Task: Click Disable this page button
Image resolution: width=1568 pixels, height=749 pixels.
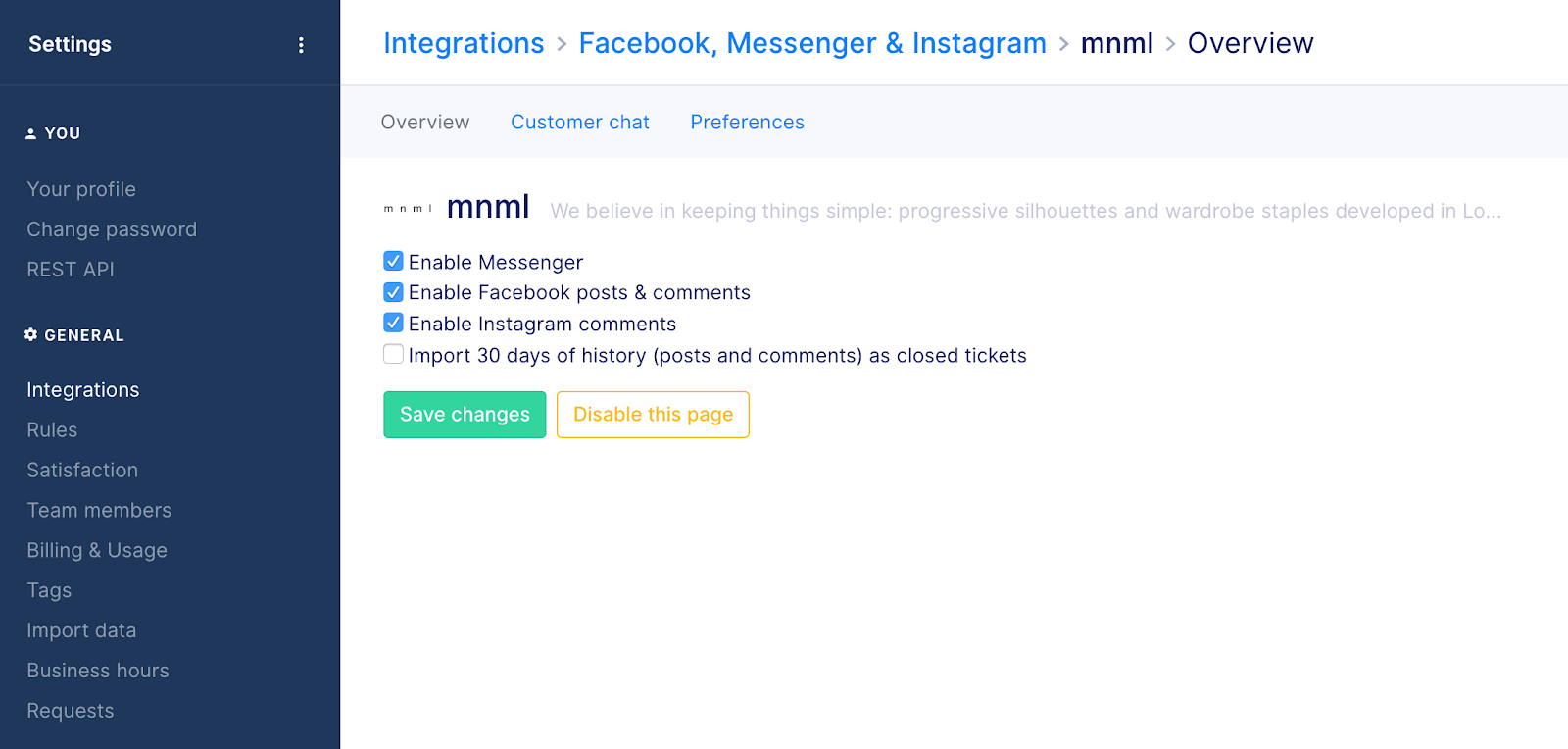Action: [653, 415]
